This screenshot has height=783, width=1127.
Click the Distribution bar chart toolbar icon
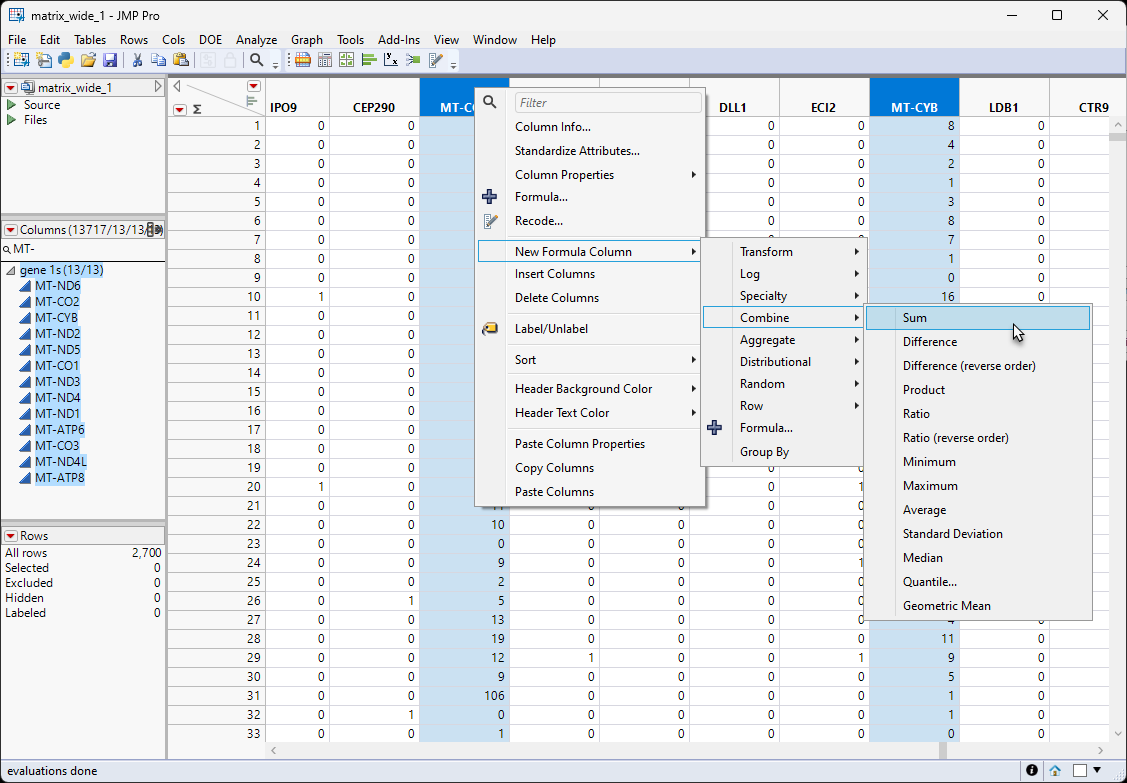point(369,60)
